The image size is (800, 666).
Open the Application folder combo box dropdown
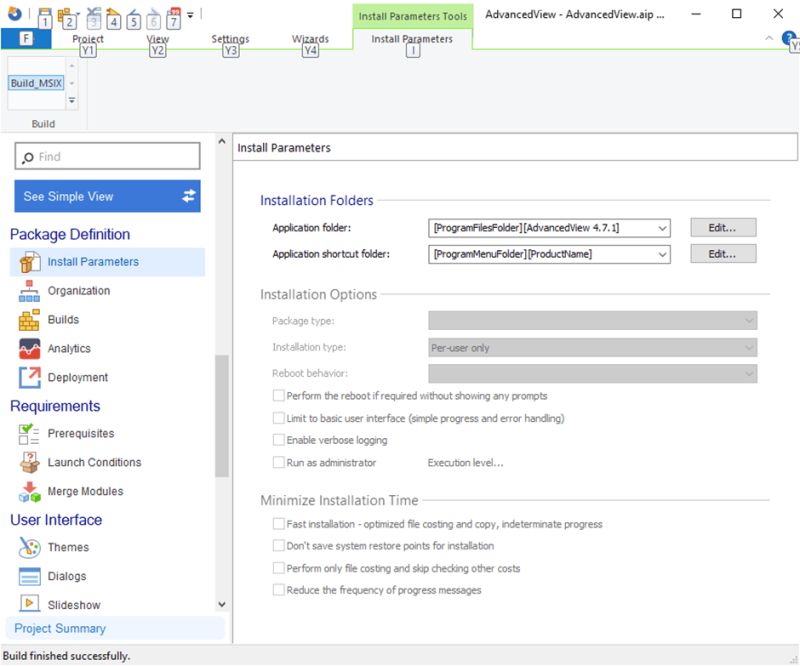click(x=661, y=228)
